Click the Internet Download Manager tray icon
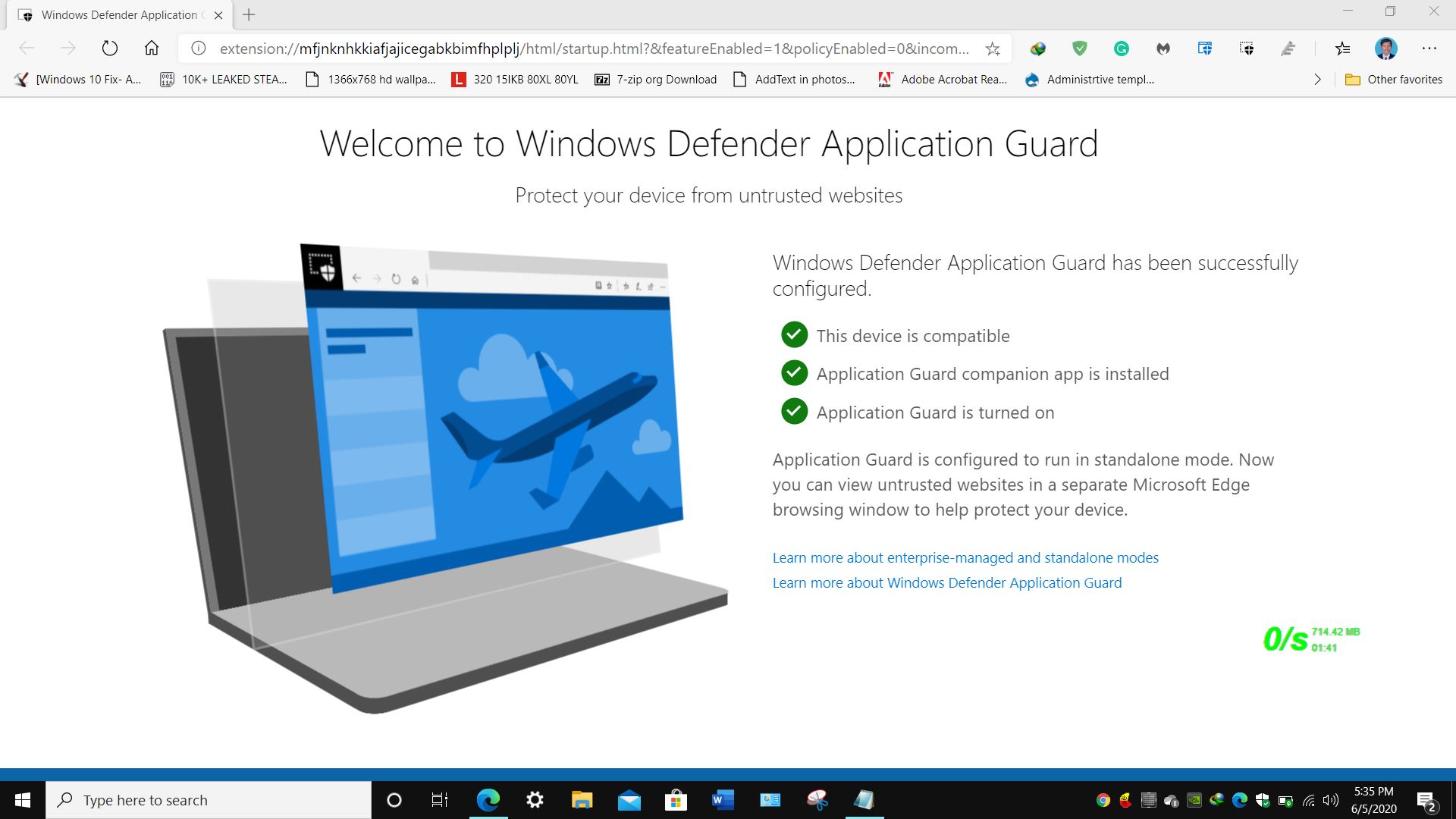Image resolution: width=1456 pixels, height=819 pixels. [1217, 800]
